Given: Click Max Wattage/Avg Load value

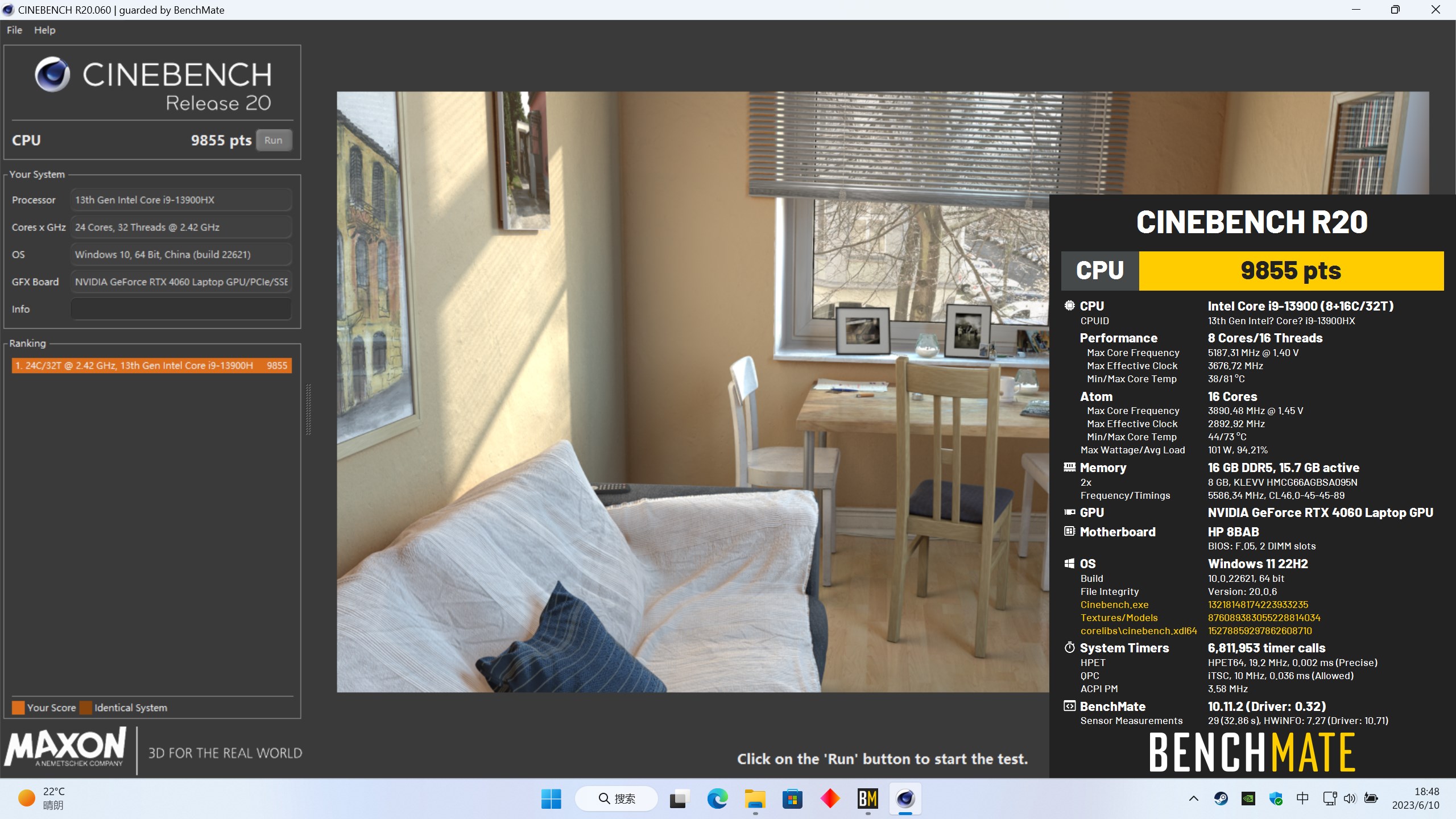Looking at the screenshot, I should coord(1238,450).
